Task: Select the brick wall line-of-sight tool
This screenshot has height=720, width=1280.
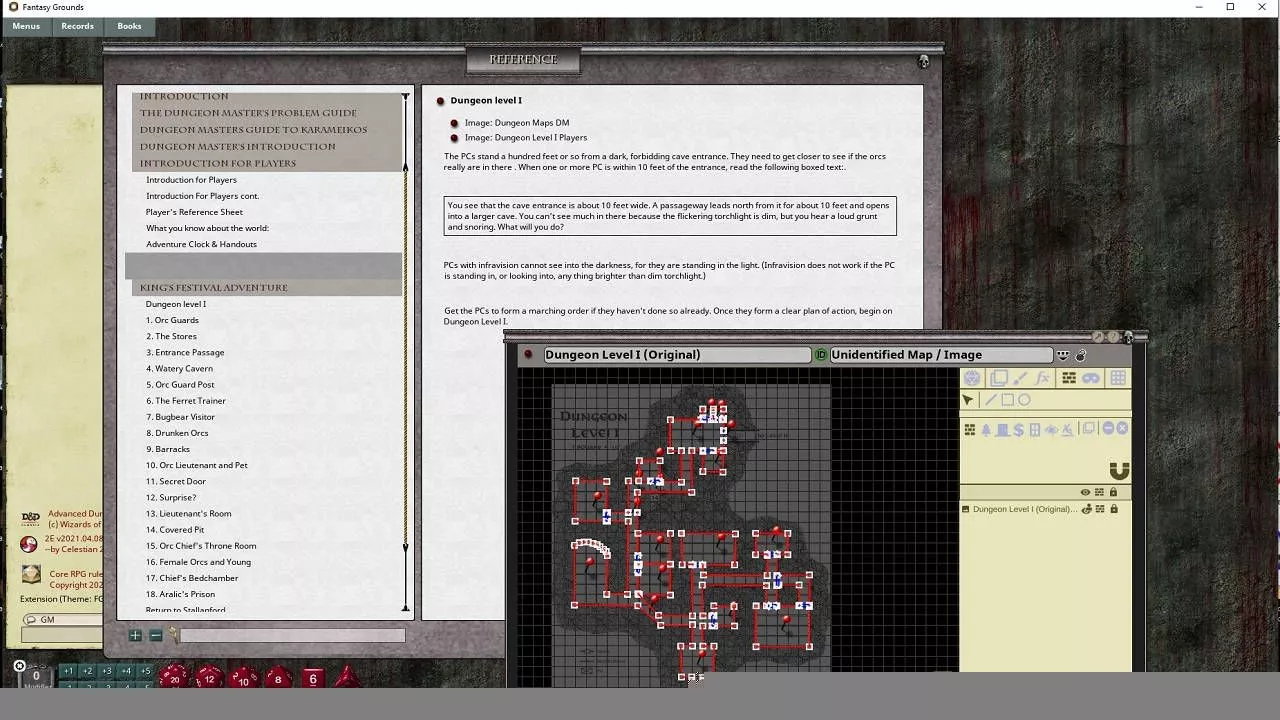Action: click(x=1069, y=378)
